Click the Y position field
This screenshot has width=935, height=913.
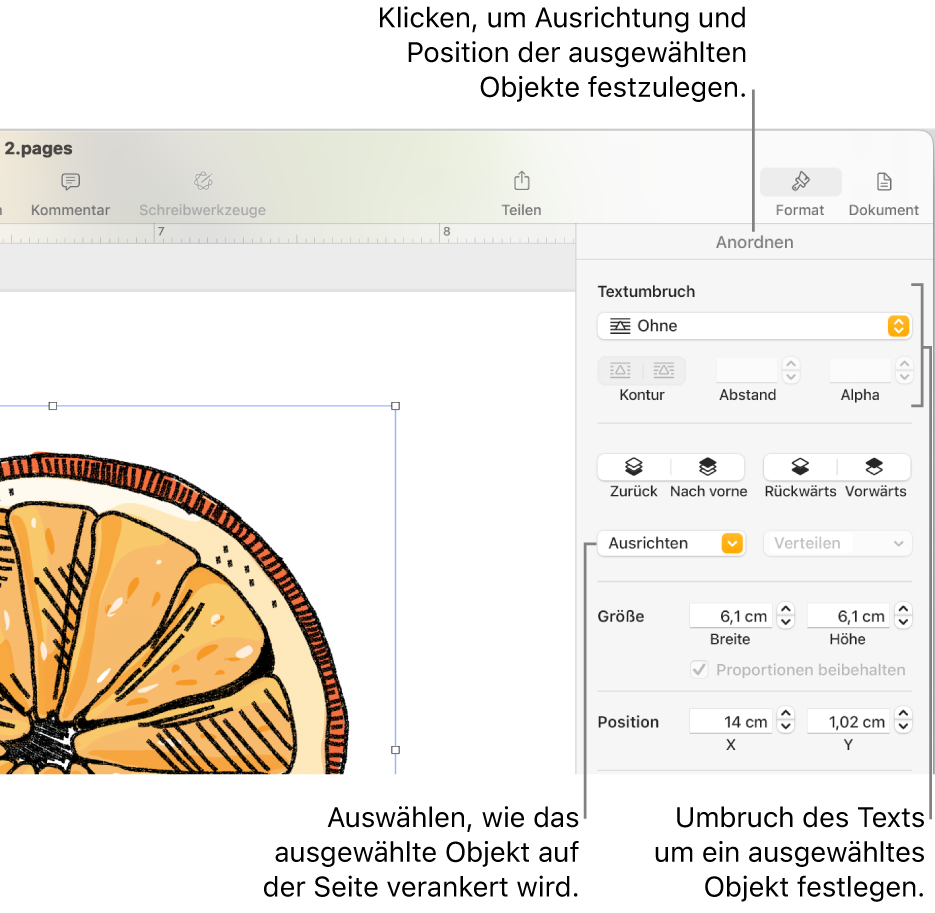[849, 722]
